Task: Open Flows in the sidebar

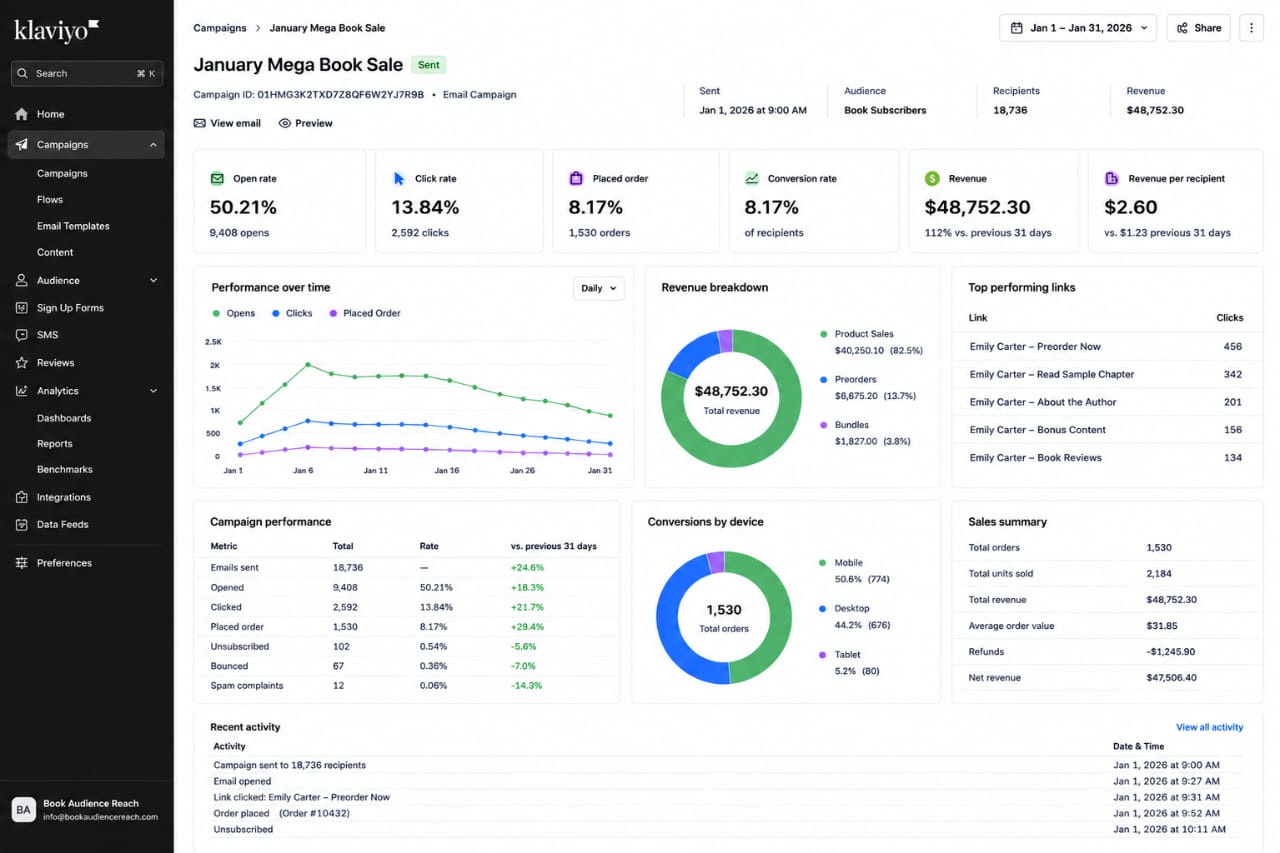Action: [50, 200]
